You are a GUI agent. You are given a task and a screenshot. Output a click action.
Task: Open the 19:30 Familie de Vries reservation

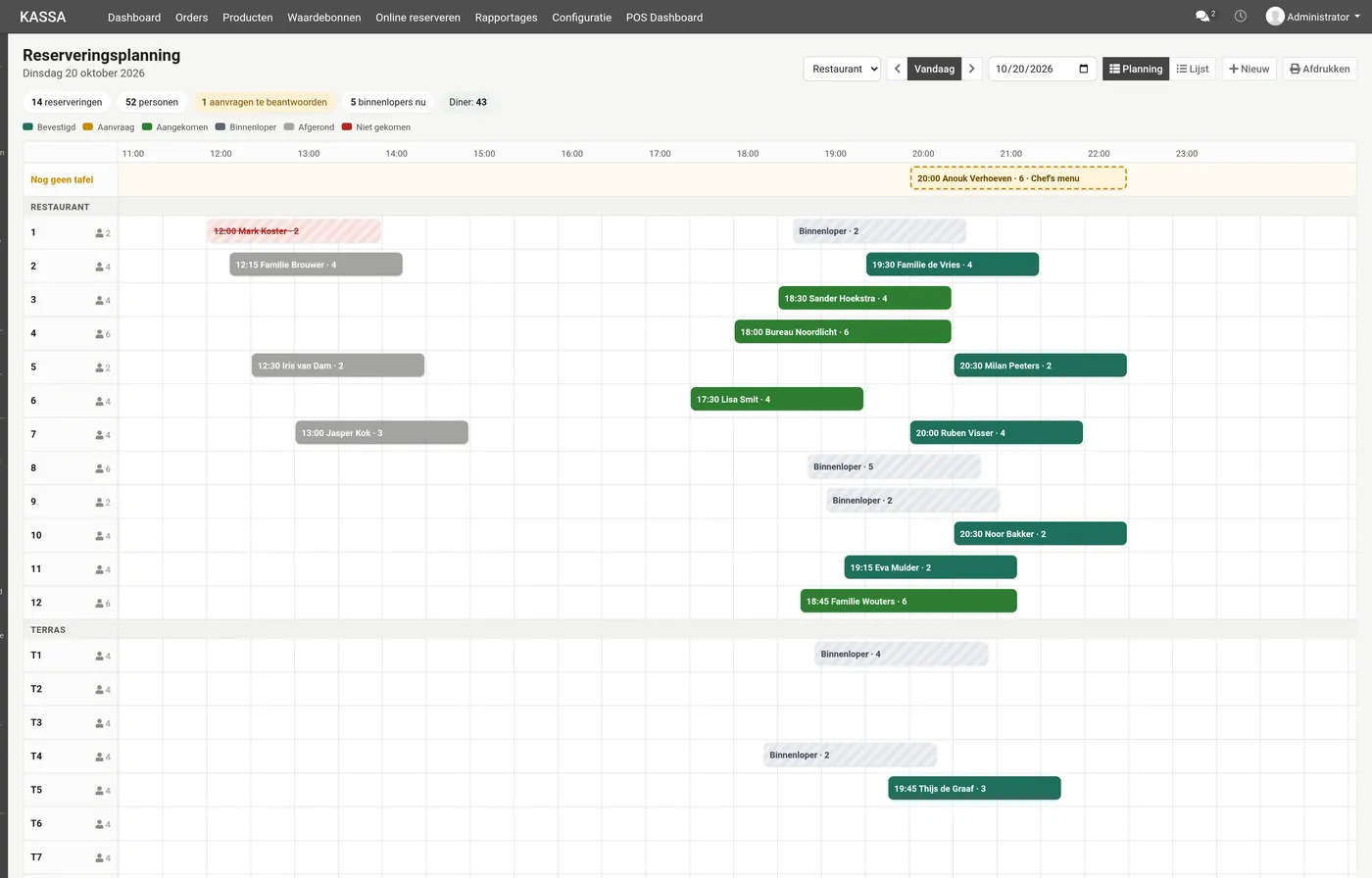[953, 265]
